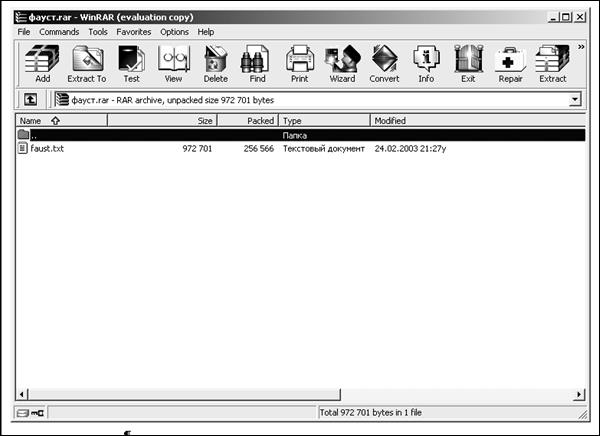Select the Extract To toolbar icon
This screenshot has height=436, width=600.
pos(87,64)
